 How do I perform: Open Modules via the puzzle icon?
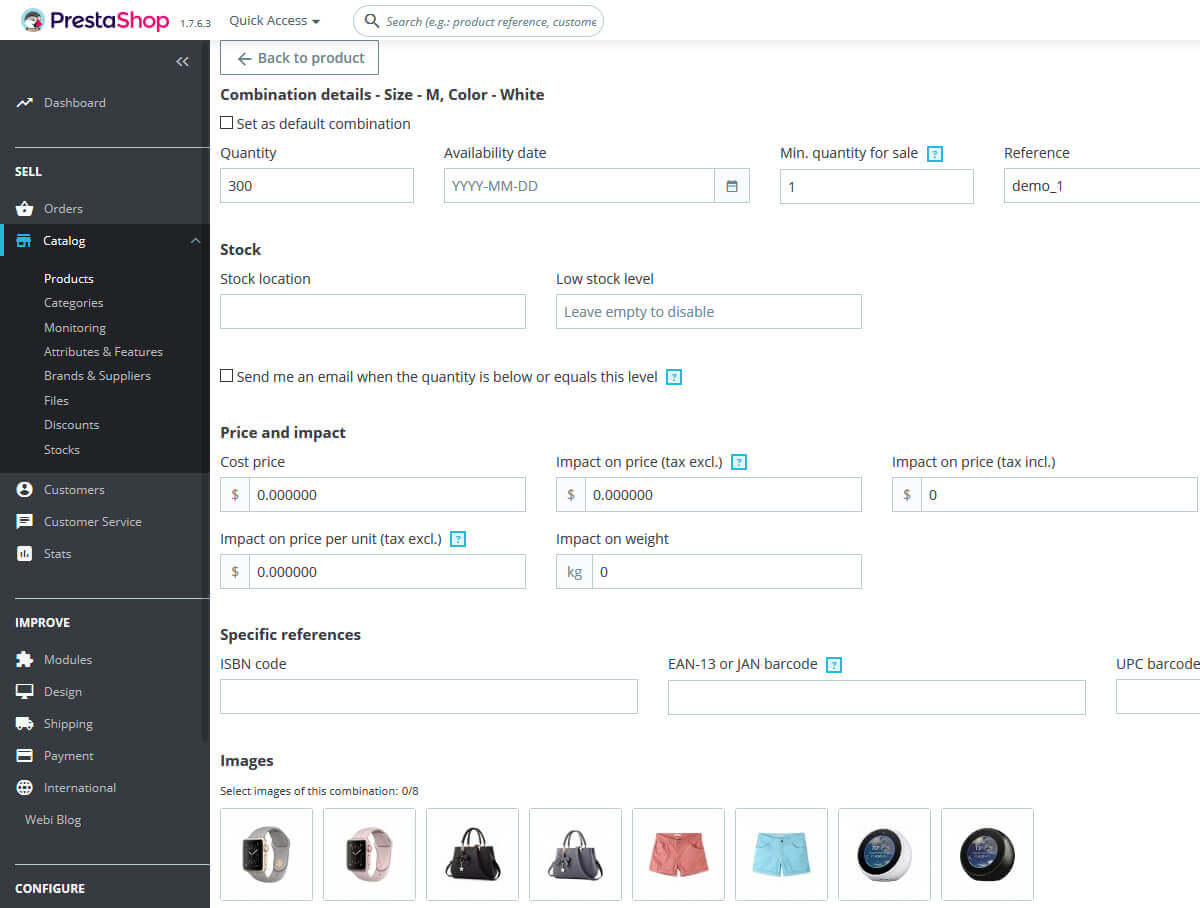25,659
